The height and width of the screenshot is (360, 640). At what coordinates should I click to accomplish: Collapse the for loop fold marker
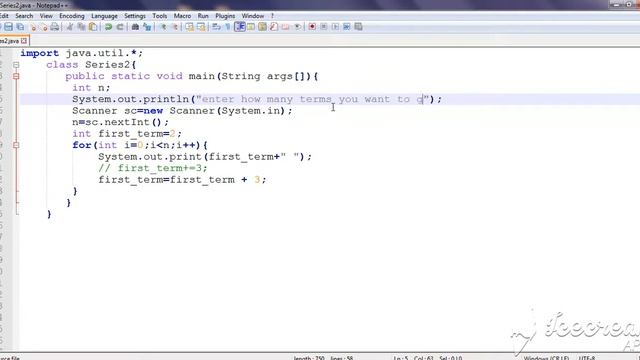point(16,145)
